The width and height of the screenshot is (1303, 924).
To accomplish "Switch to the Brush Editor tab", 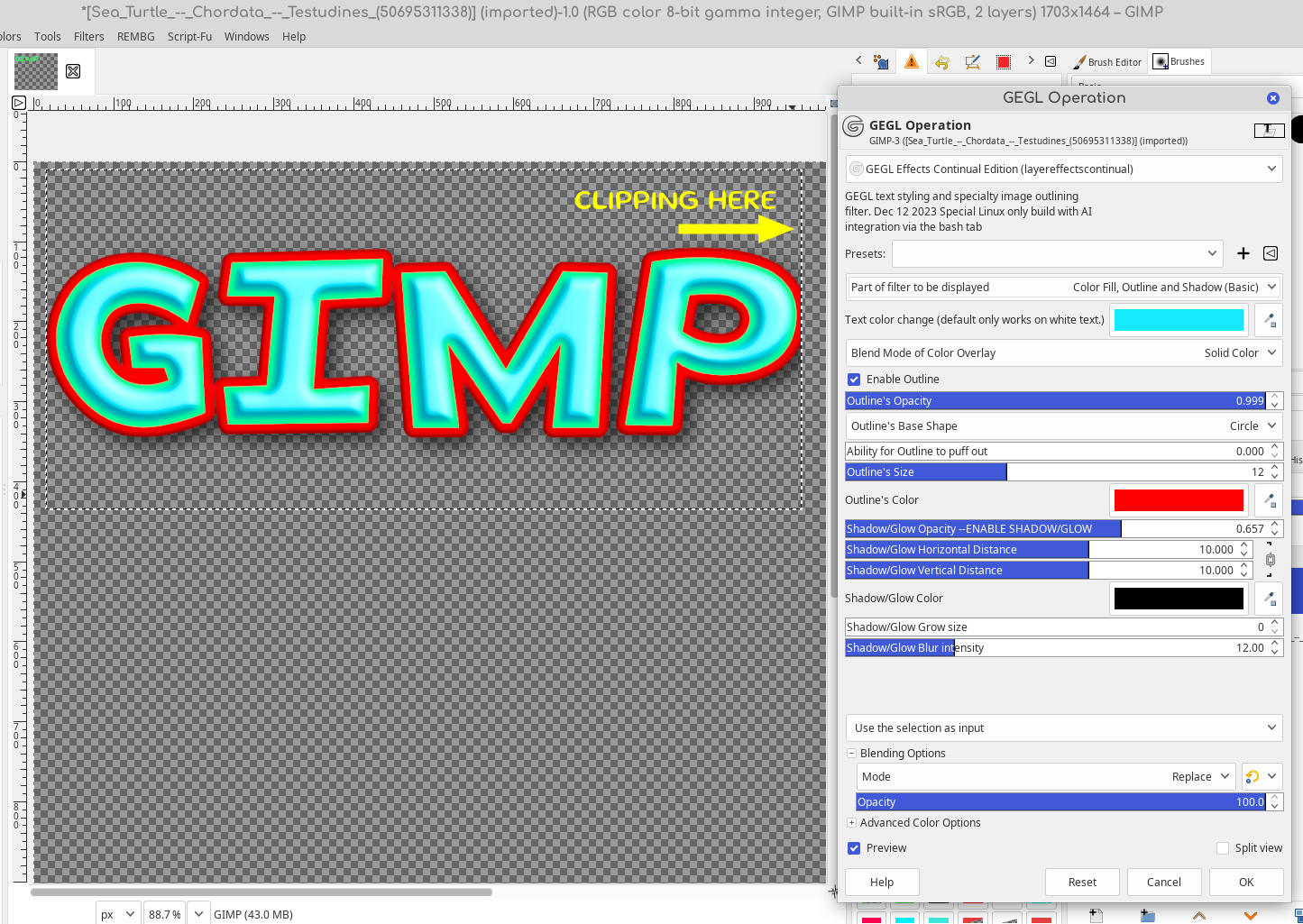I will [x=1107, y=62].
